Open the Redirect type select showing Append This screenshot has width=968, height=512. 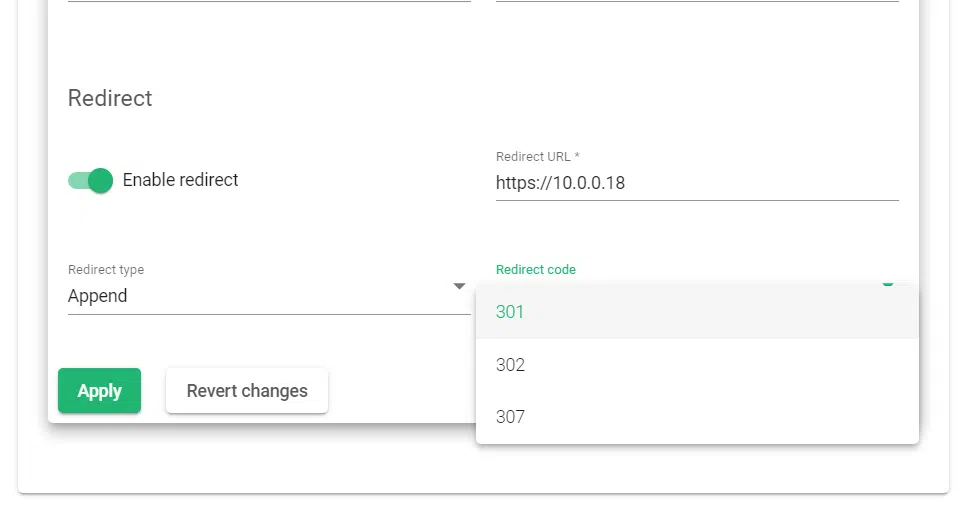(260, 296)
